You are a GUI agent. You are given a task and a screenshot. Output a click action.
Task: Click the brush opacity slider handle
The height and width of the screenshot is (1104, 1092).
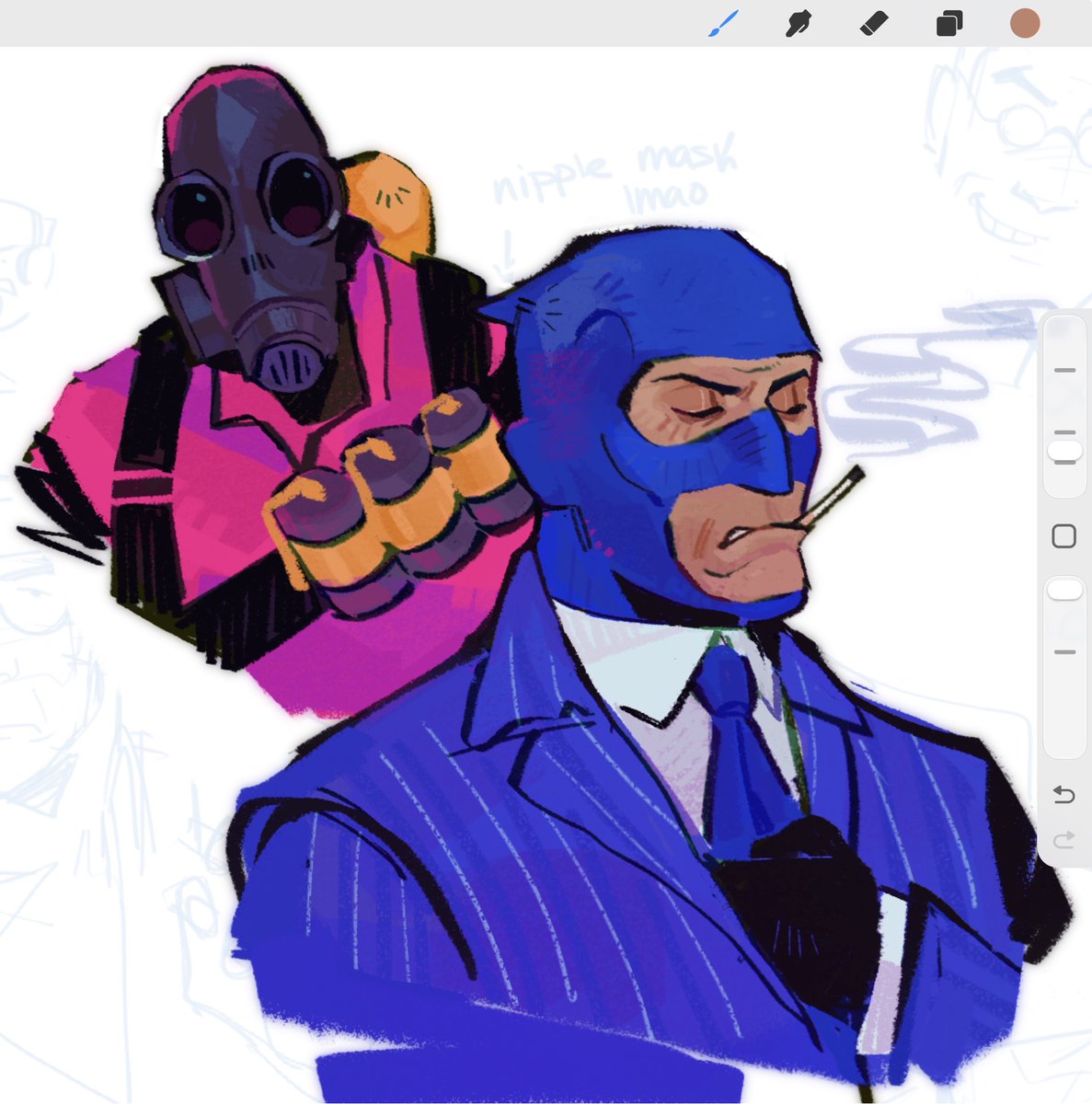pos(1064,590)
